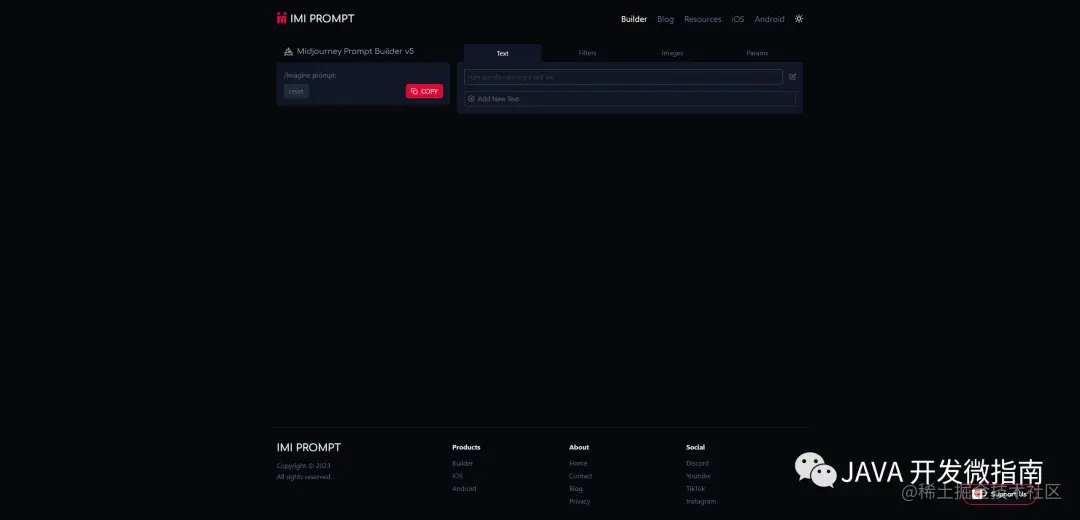The image size is (1080, 520).
Task: Click the IMI PROMPT logo in header
Action: coord(315,19)
